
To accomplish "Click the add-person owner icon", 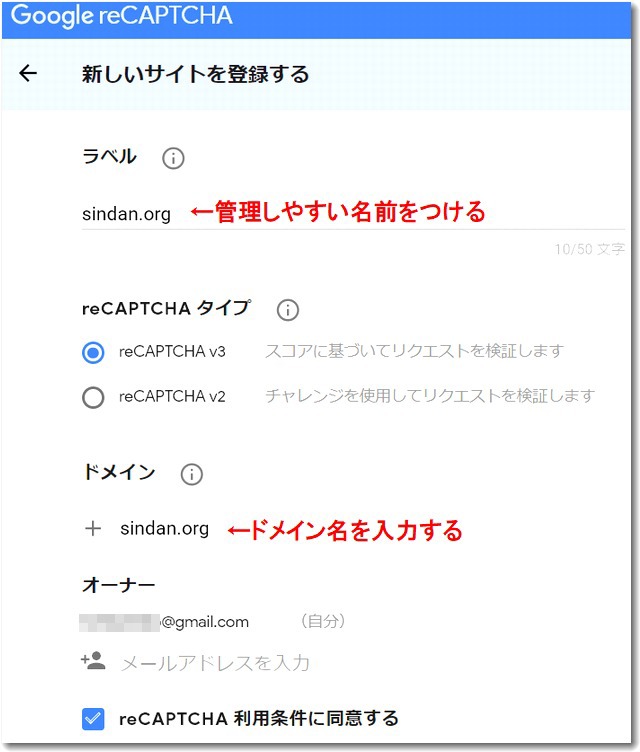I will (93, 661).
